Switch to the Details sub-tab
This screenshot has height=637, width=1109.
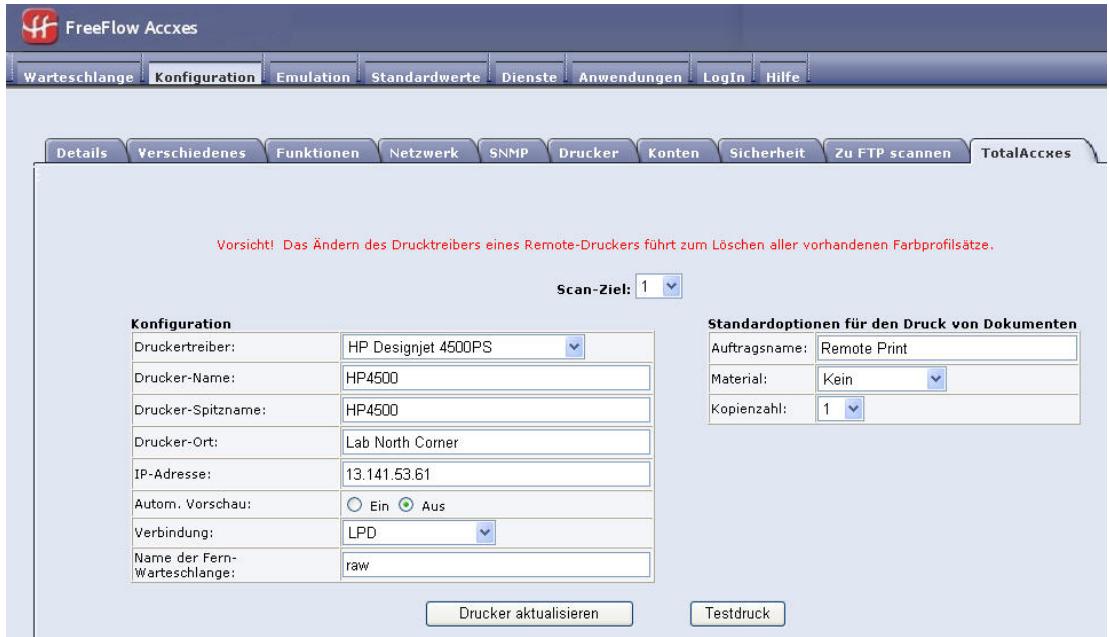tap(82, 152)
